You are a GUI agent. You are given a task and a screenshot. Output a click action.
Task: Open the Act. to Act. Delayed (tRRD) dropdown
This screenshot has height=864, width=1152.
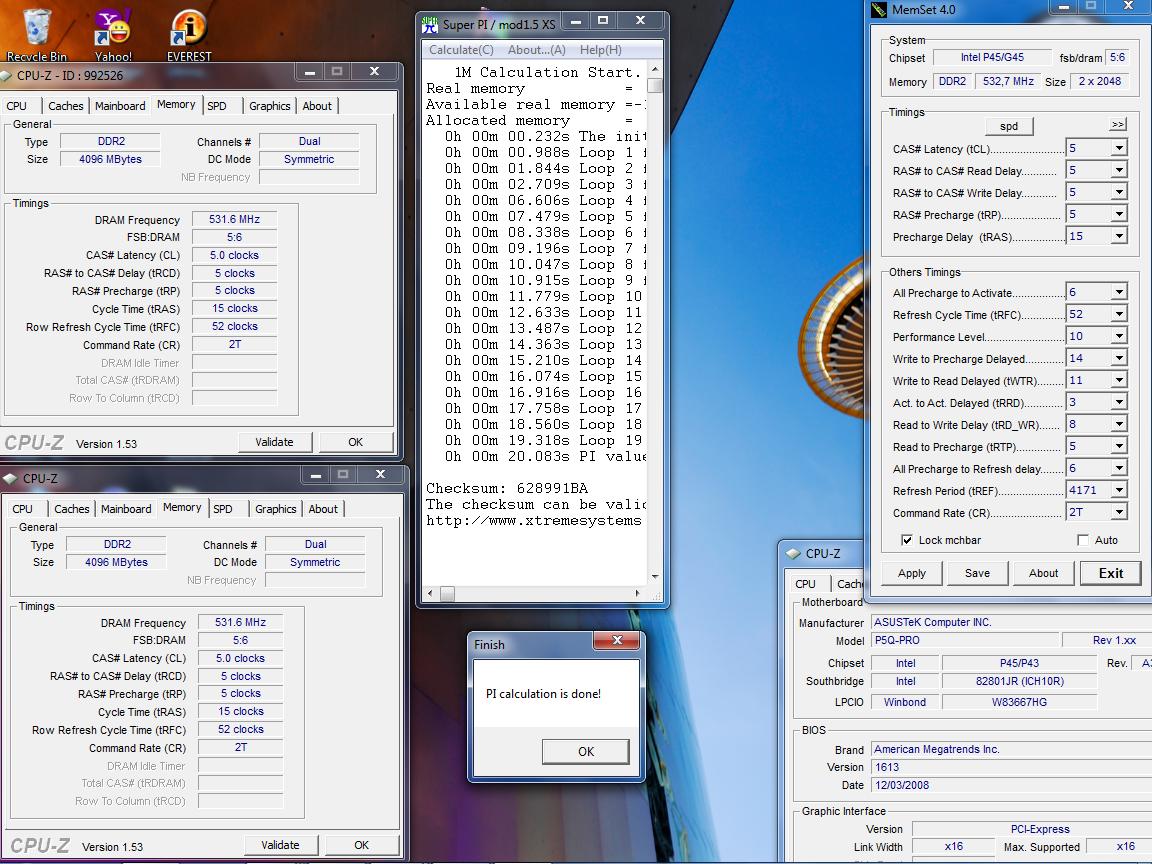click(1118, 403)
